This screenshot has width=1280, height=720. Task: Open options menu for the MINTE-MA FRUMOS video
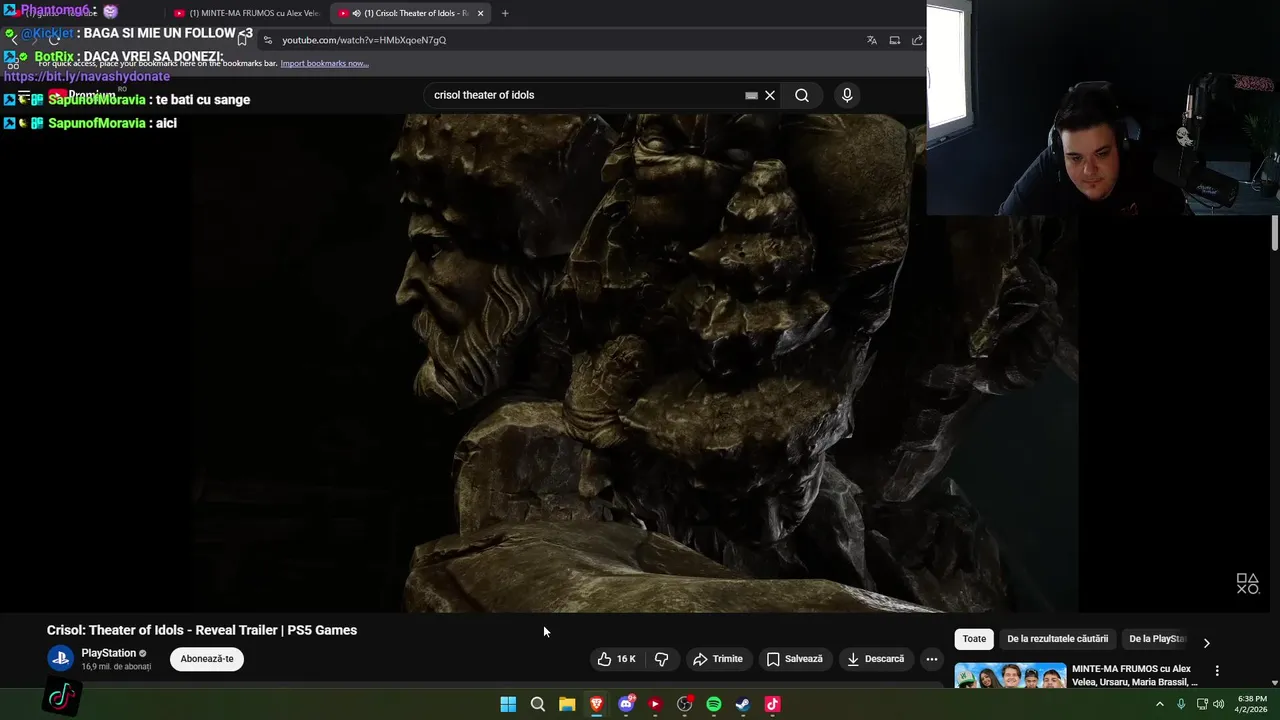(x=1217, y=671)
